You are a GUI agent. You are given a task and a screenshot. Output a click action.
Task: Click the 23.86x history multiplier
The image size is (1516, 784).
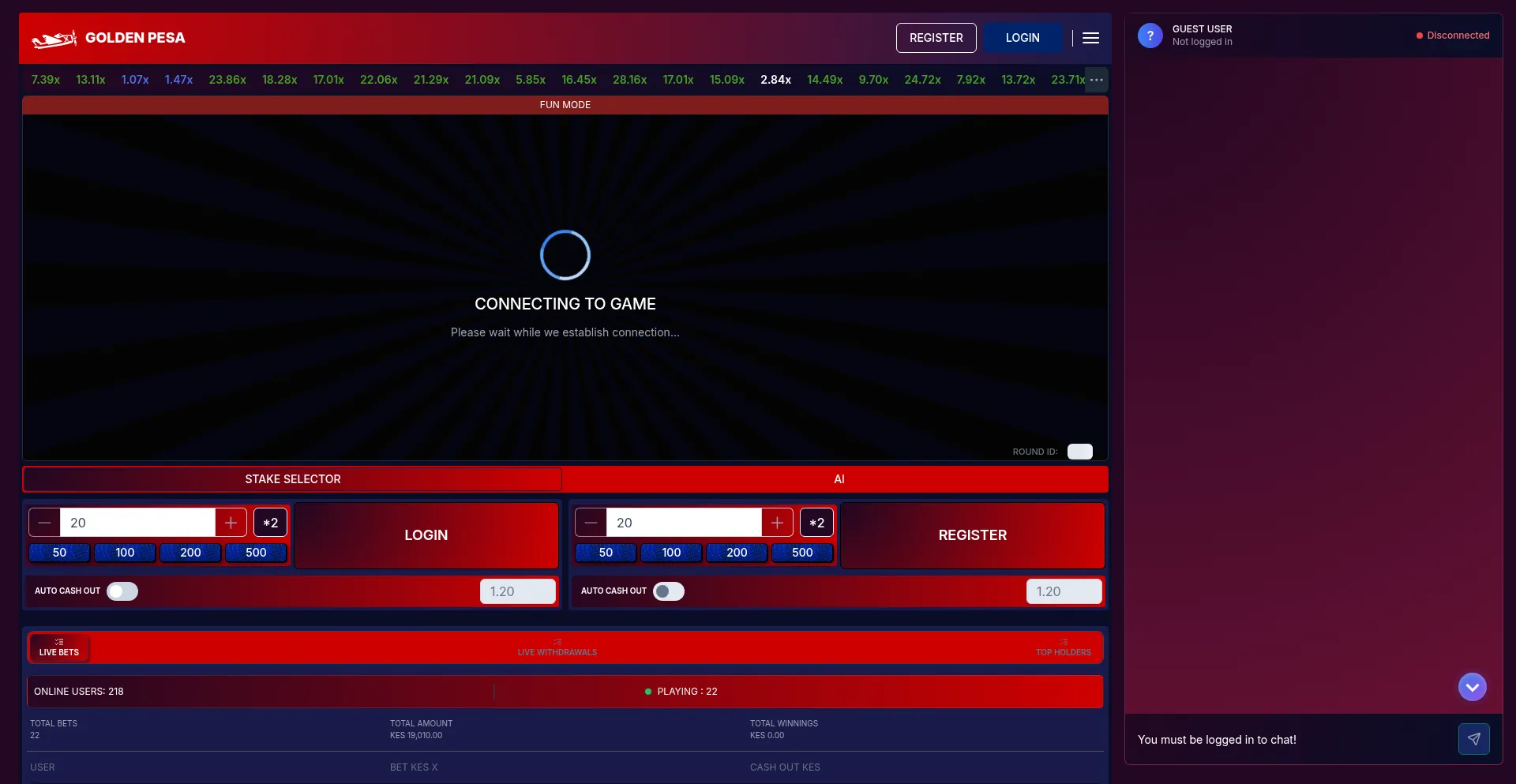tap(227, 80)
